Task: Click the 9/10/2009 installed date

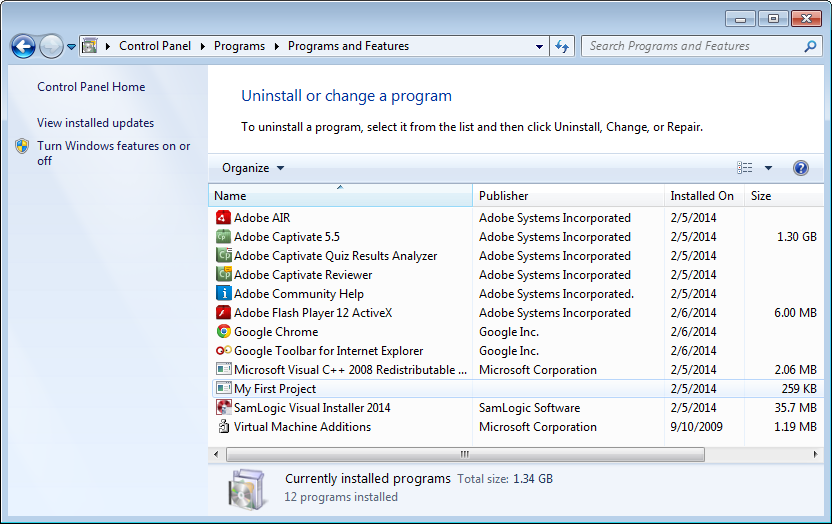Action: pos(696,427)
